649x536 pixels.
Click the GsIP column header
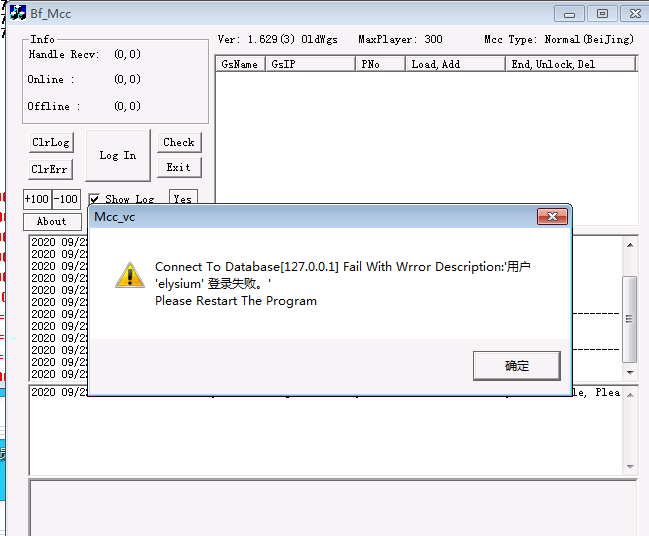310,64
